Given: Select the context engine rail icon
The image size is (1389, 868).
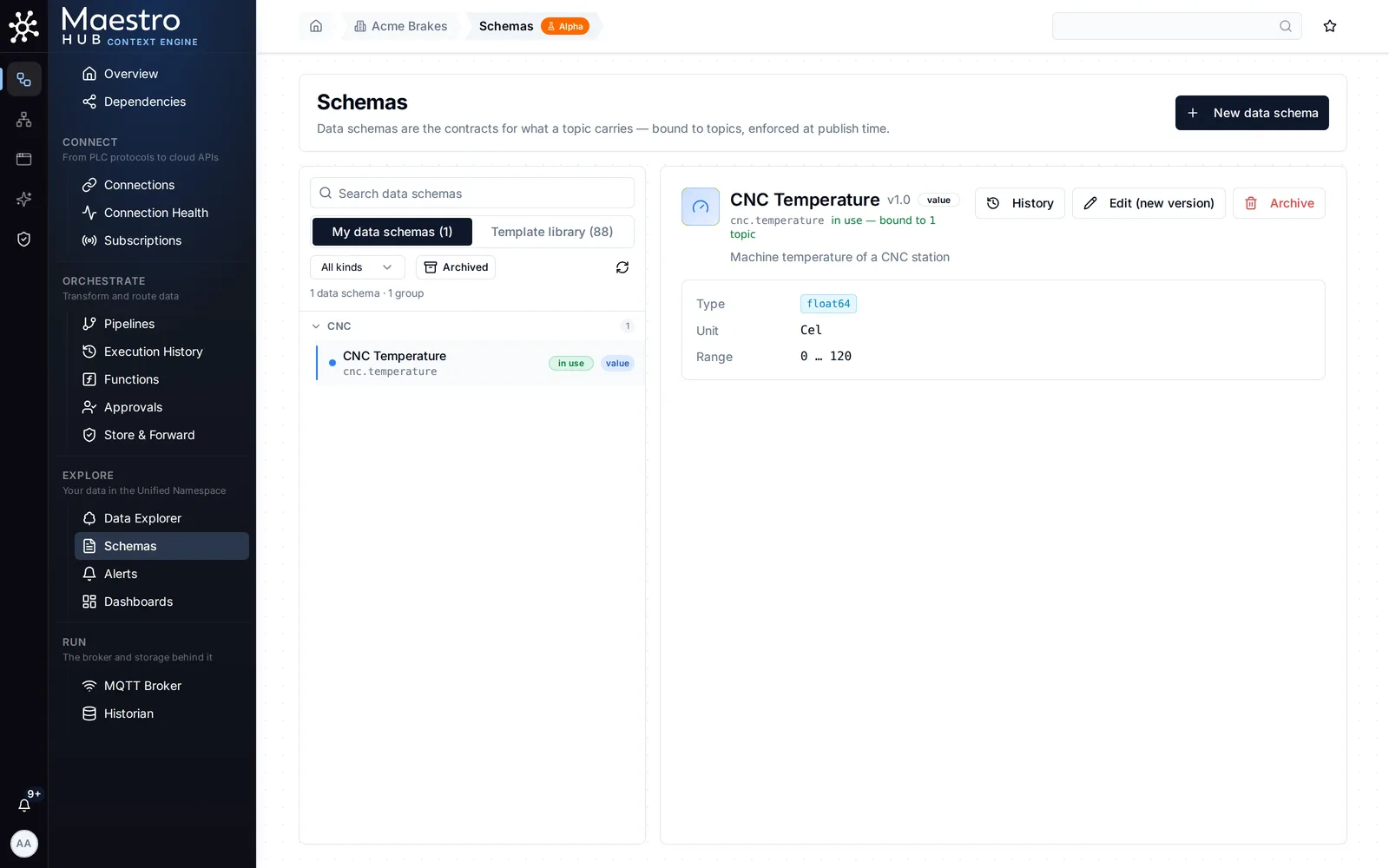Looking at the screenshot, I should point(24,79).
